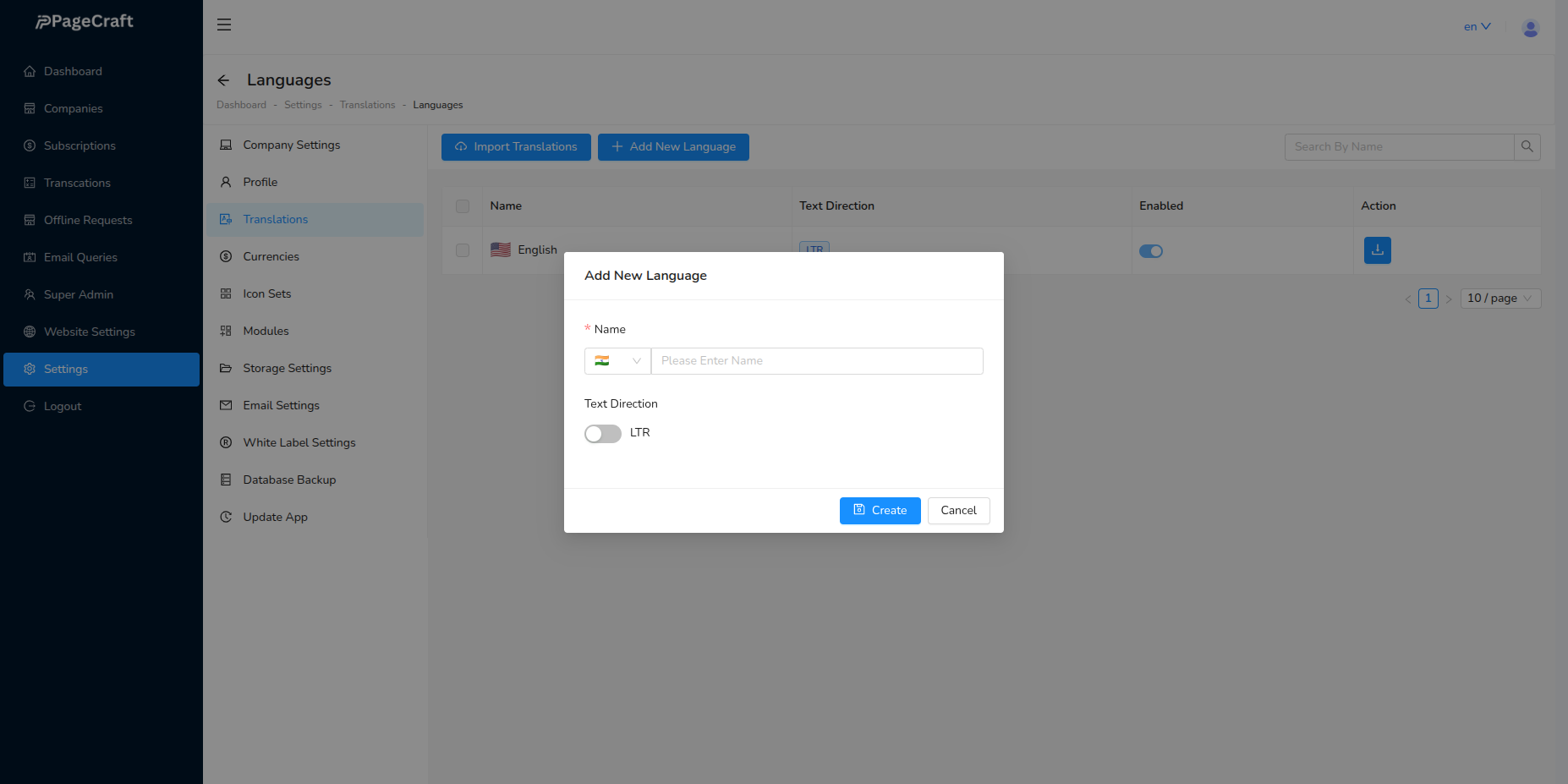Screen dimensions: 1568x784
Task: Open the Dashboard from the sidebar
Action: tap(72, 71)
